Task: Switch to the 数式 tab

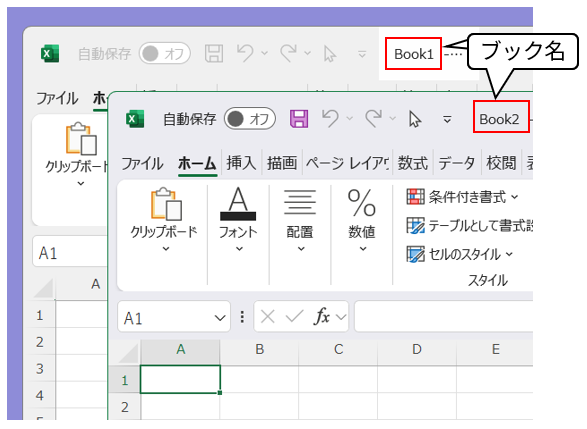Action: click(x=412, y=164)
